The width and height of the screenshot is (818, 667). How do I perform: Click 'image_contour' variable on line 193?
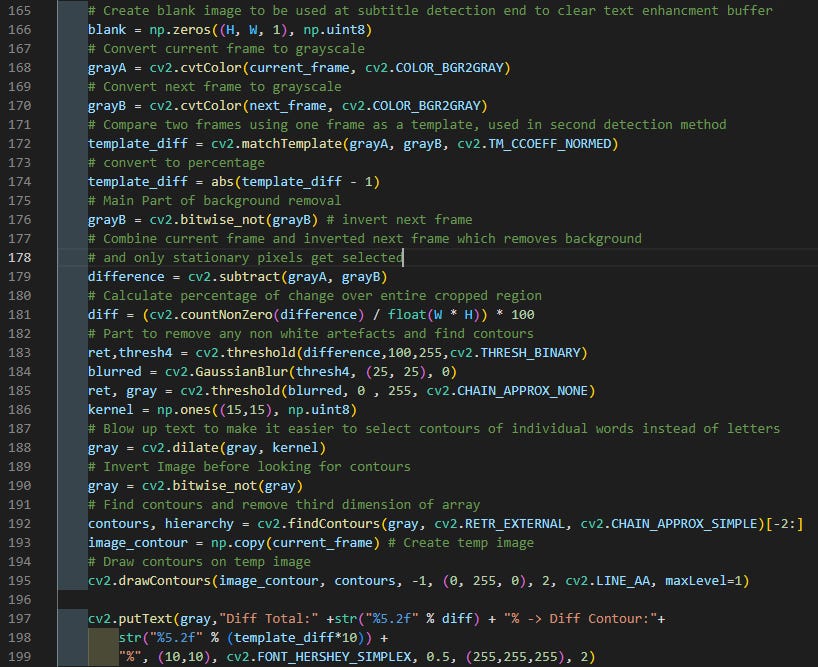point(138,543)
